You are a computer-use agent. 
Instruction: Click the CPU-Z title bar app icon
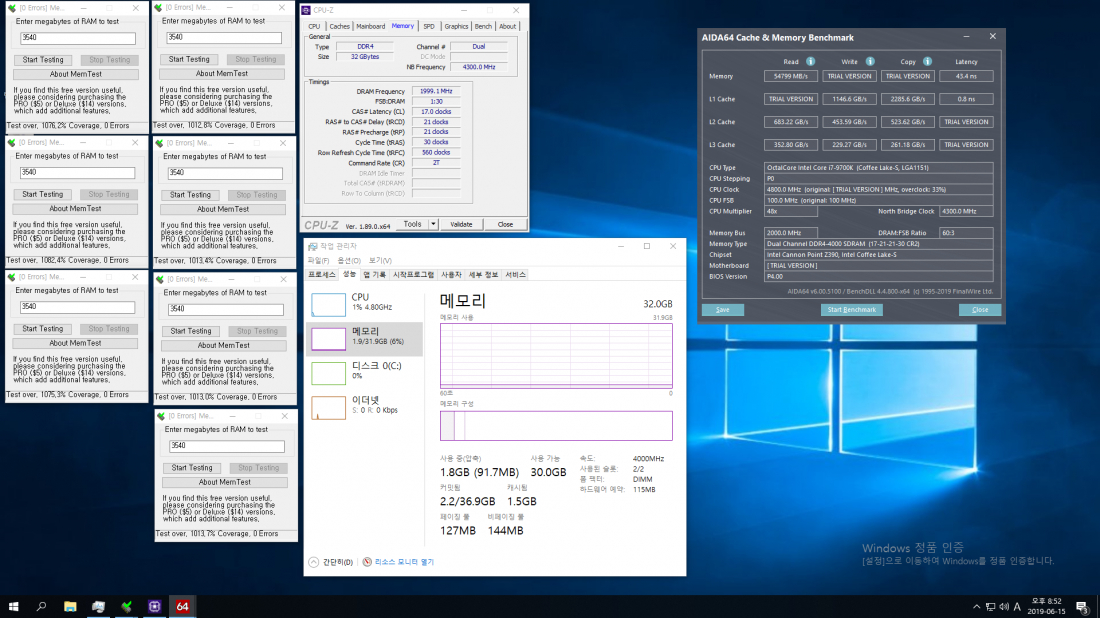(x=306, y=10)
